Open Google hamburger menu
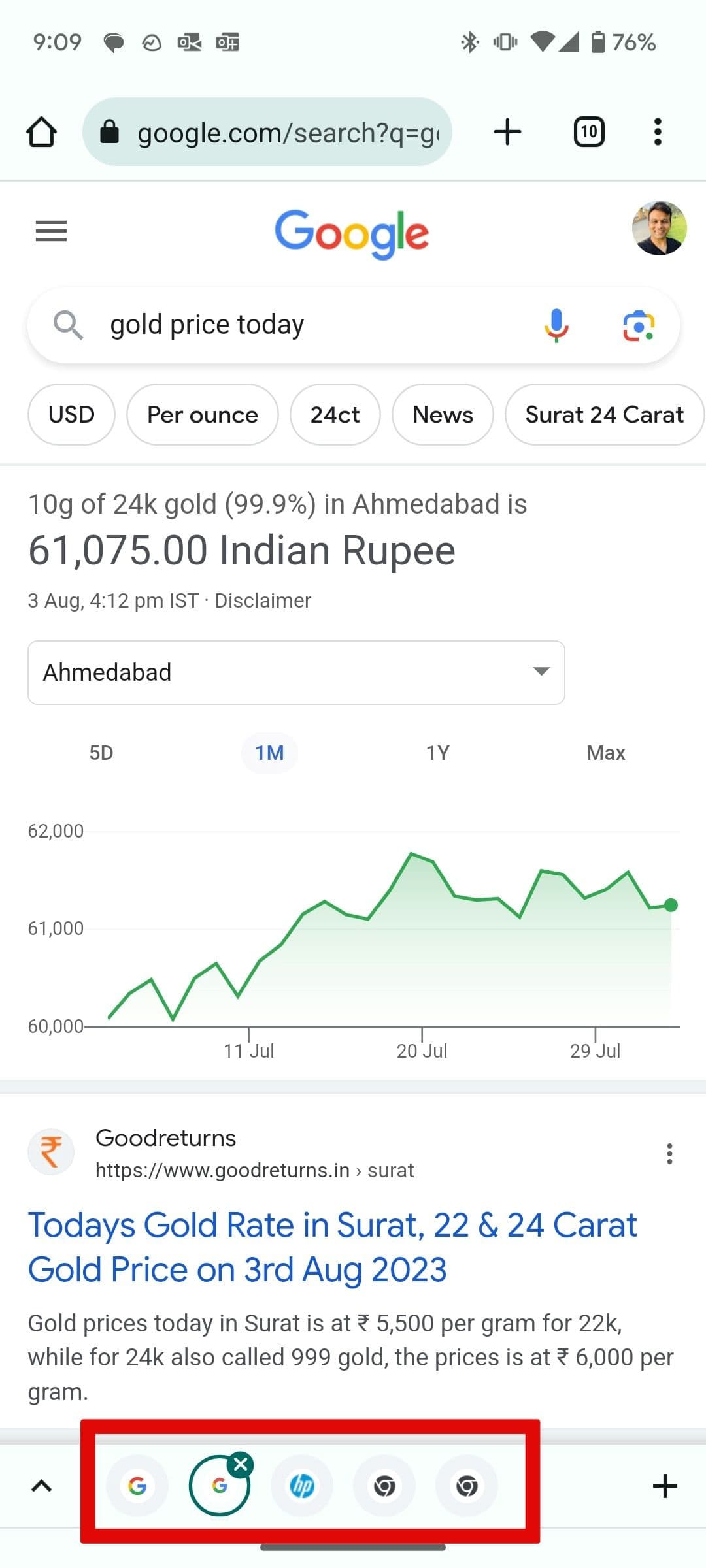The width and height of the screenshot is (706, 1568). tap(51, 231)
